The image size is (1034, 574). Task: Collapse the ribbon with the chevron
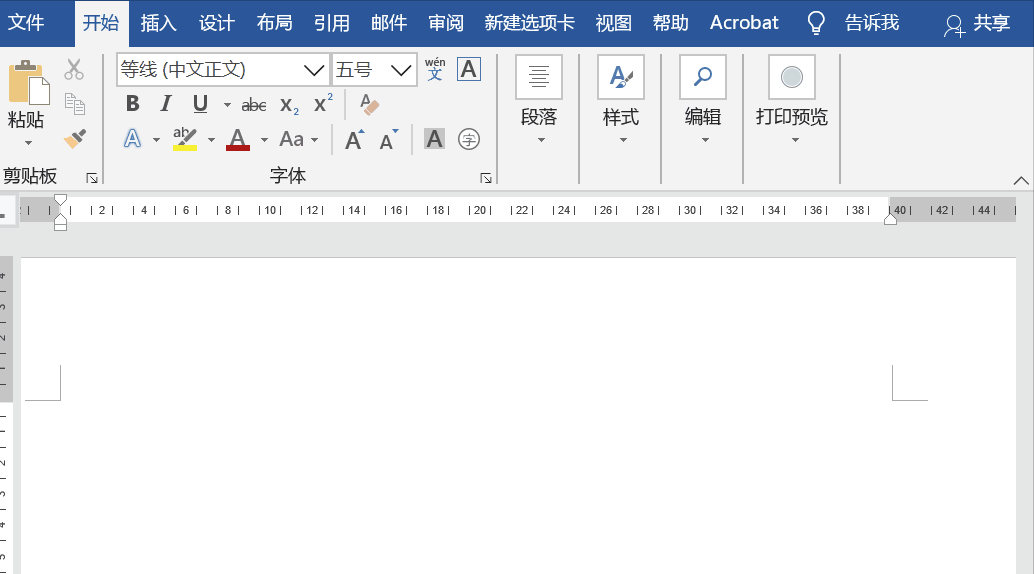pyautogui.click(x=1021, y=180)
